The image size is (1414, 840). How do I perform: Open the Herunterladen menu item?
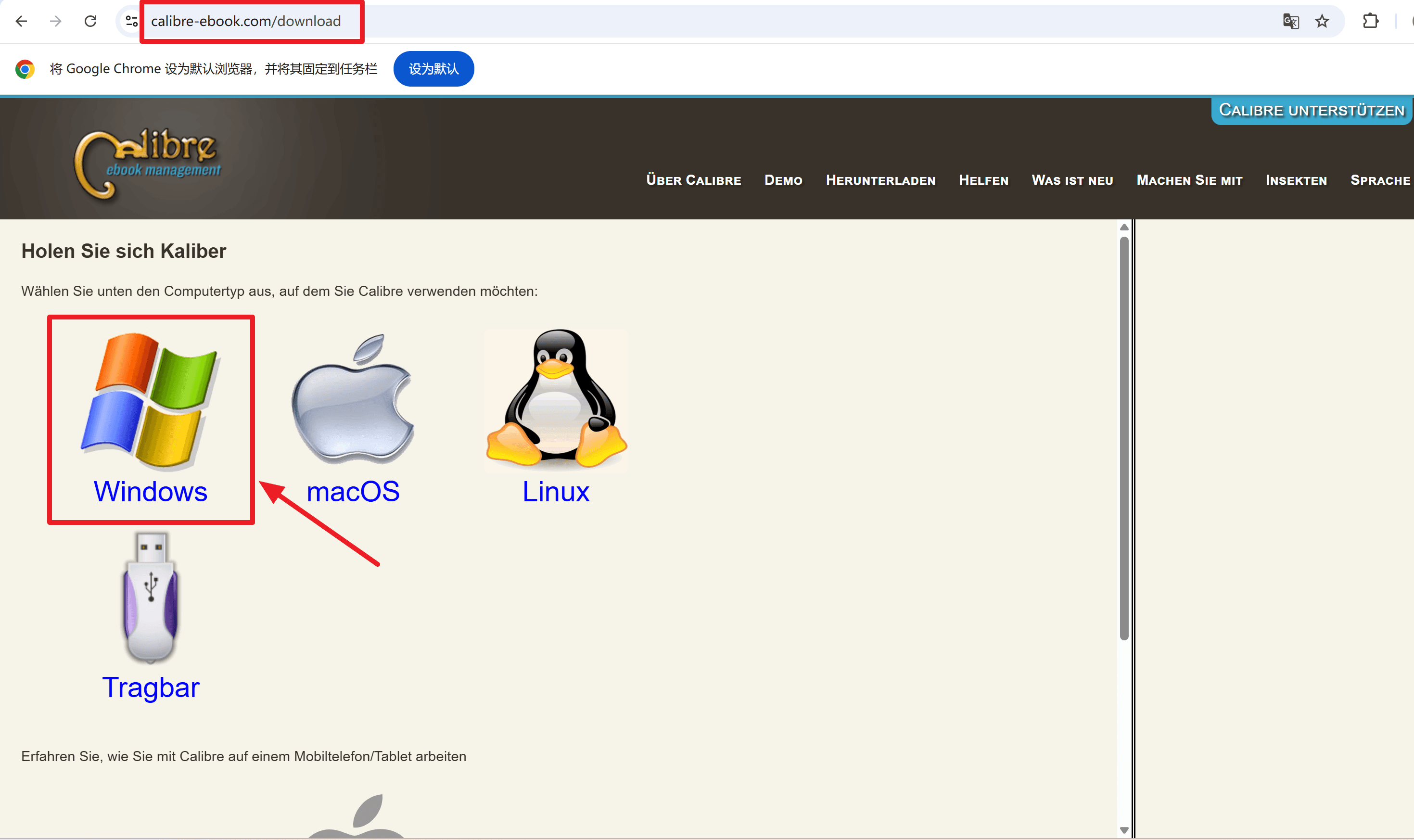880,180
